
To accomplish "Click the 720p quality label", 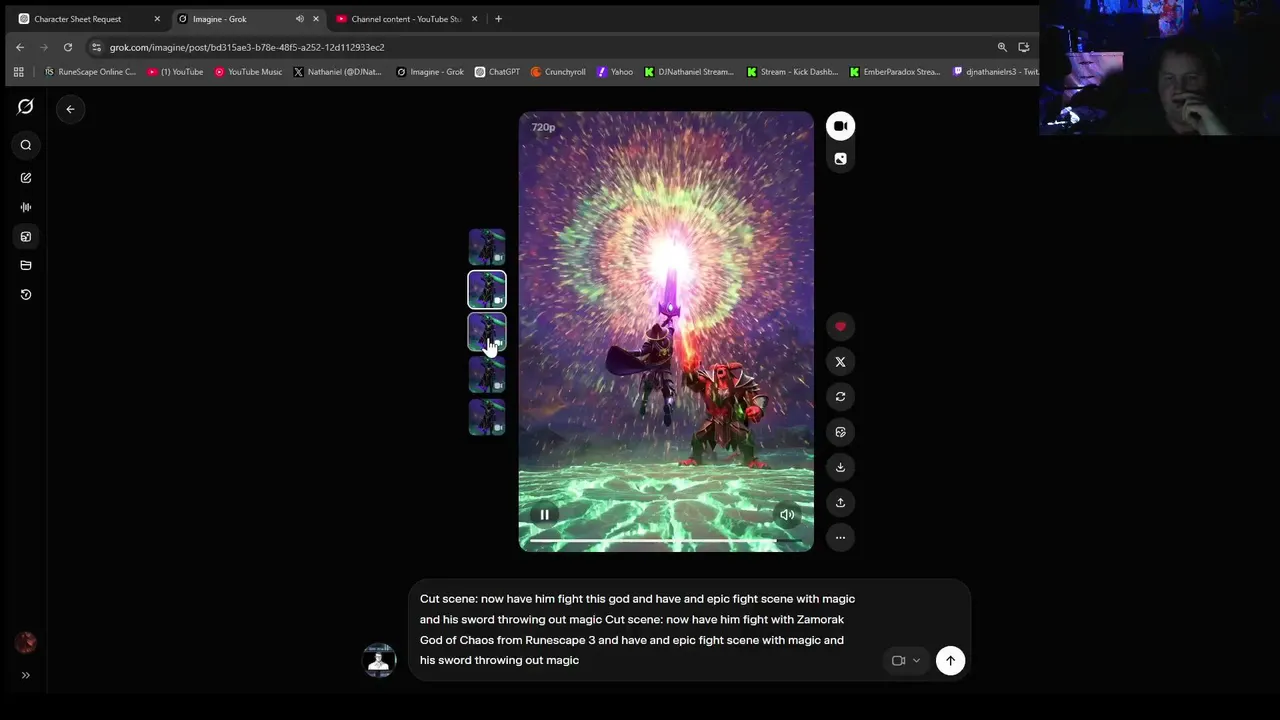I will (x=543, y=127).
